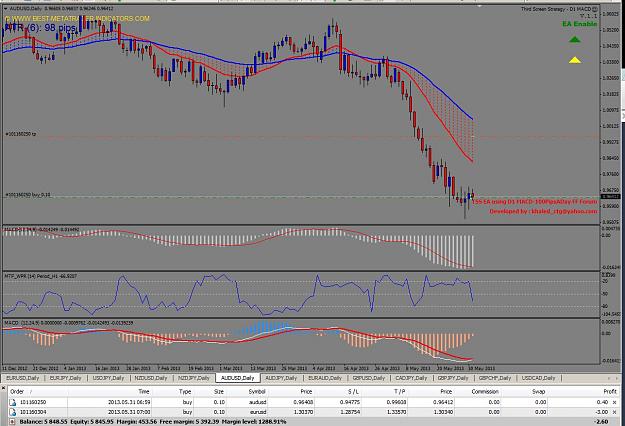Image resolution: width=625 pixels, height=426 pixels.
Task: Switch to the EURAUD,Daily chart tab
Action: [x=325, y=378]
